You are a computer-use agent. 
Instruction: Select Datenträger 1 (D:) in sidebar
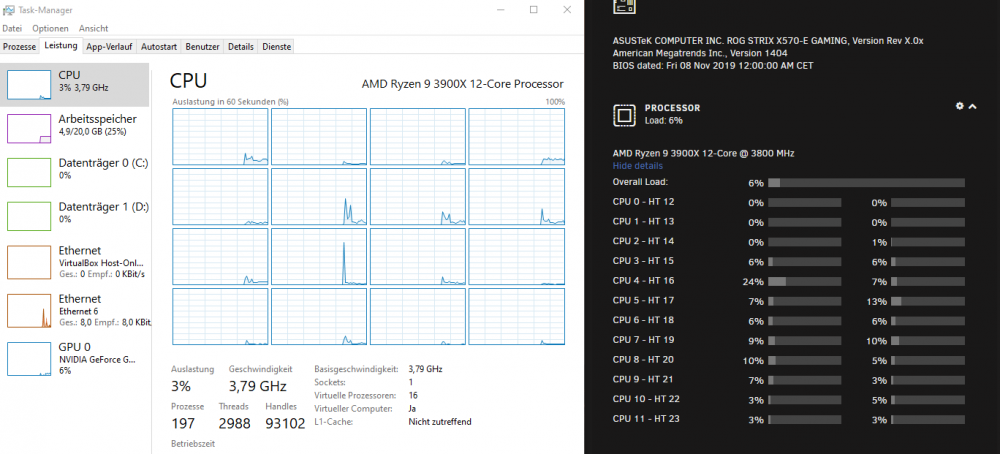click(75, 216)
